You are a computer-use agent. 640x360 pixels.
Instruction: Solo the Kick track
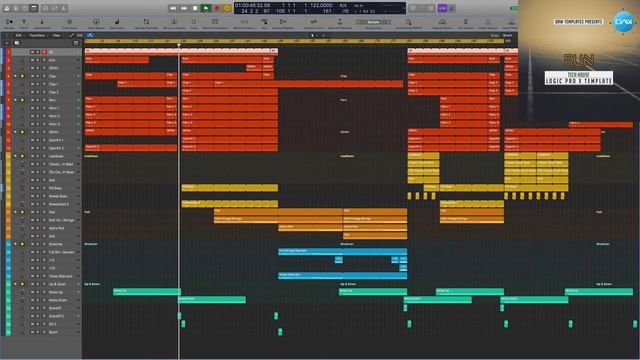pos(38,60)
